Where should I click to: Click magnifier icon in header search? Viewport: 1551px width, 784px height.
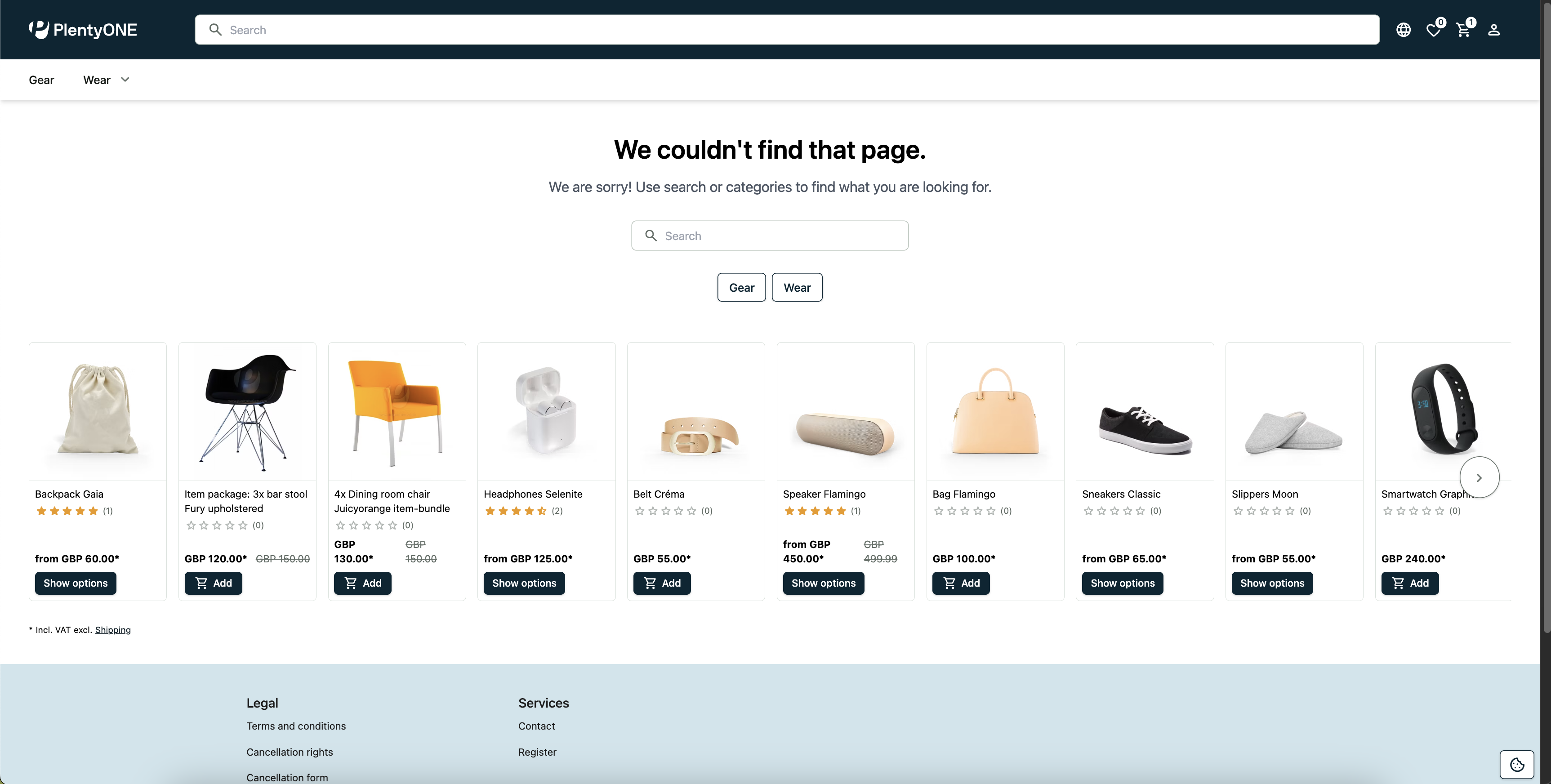[215, 30]
